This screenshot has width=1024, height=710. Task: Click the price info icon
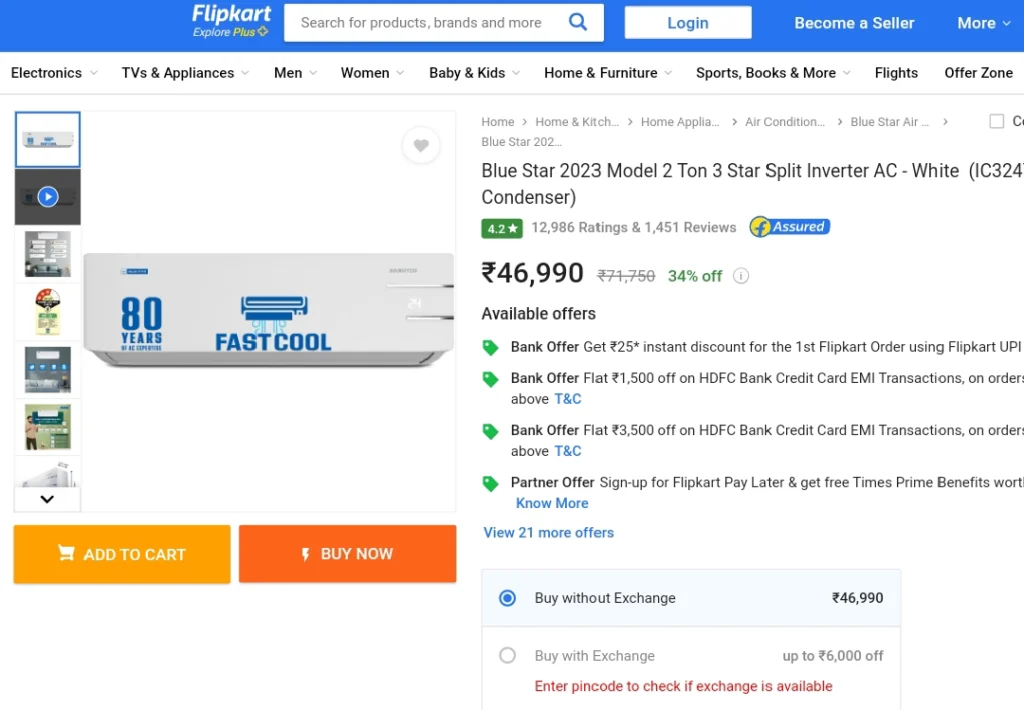[x=741, y=276]
